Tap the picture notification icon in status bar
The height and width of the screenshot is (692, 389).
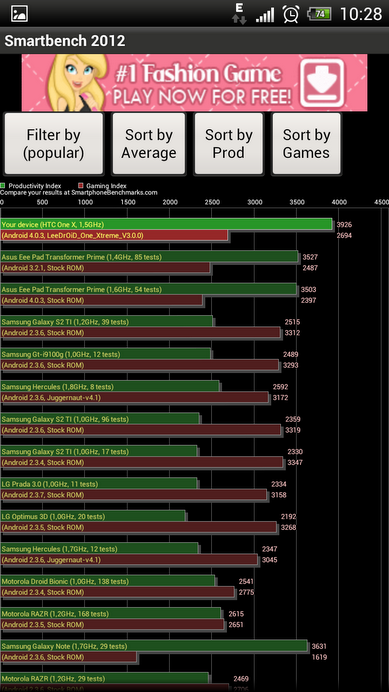click(19, 14)
